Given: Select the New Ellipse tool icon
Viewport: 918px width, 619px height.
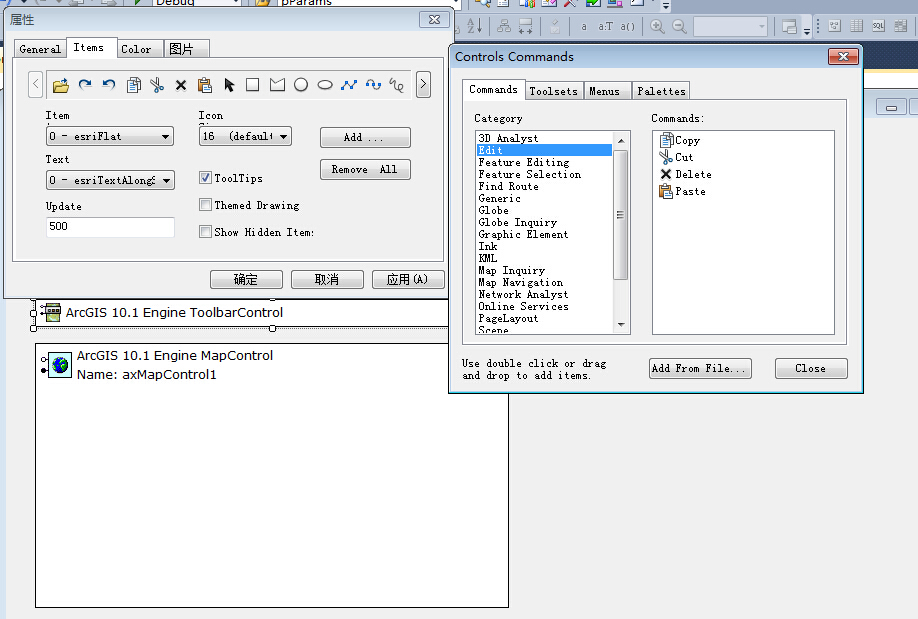Looking at the screenshot, I should click(x=325, y=85).
